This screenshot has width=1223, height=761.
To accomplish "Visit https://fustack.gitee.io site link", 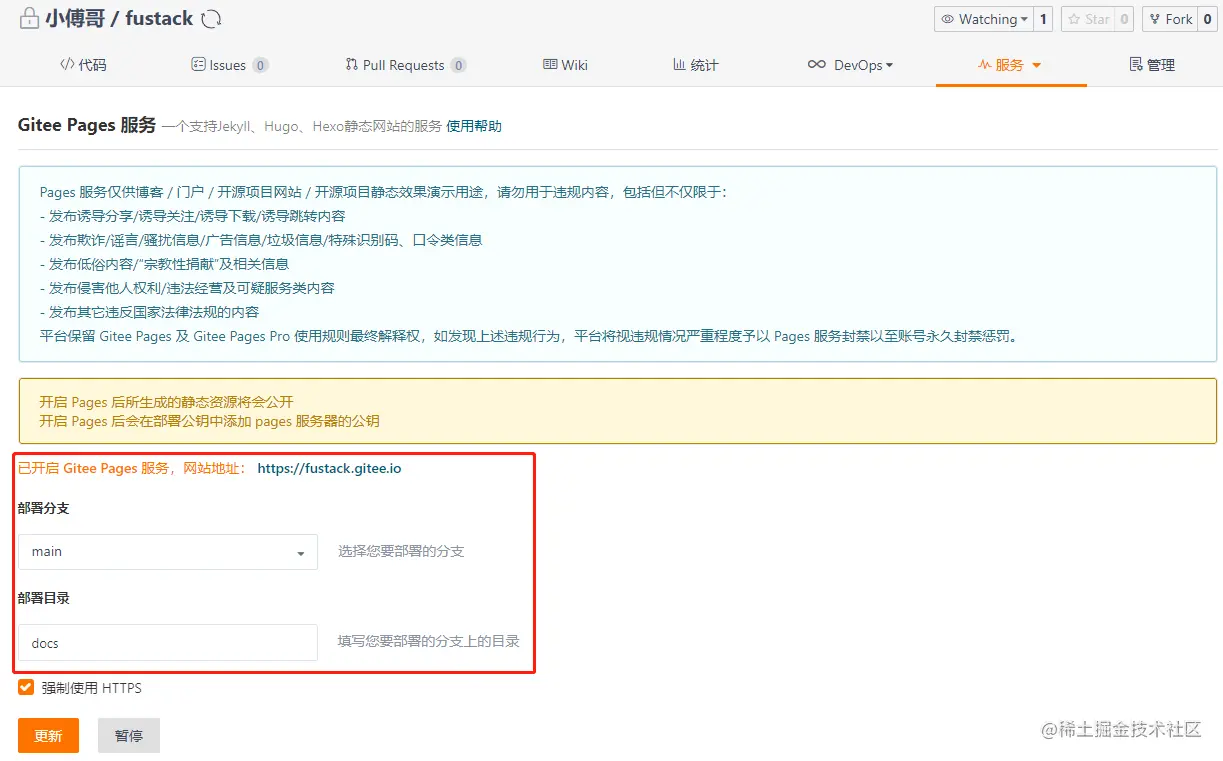I will click(x=329, y=468).
